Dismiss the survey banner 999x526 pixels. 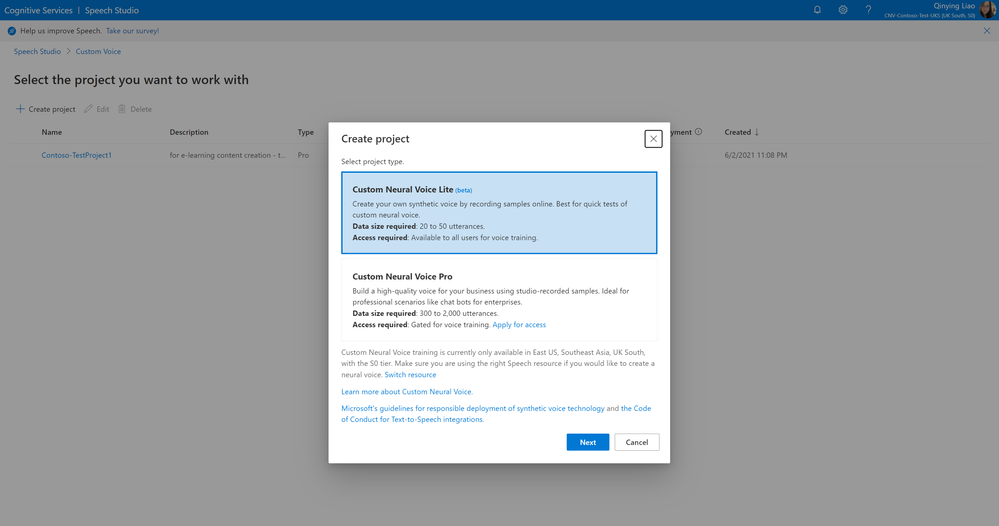(x=987, y=31)
